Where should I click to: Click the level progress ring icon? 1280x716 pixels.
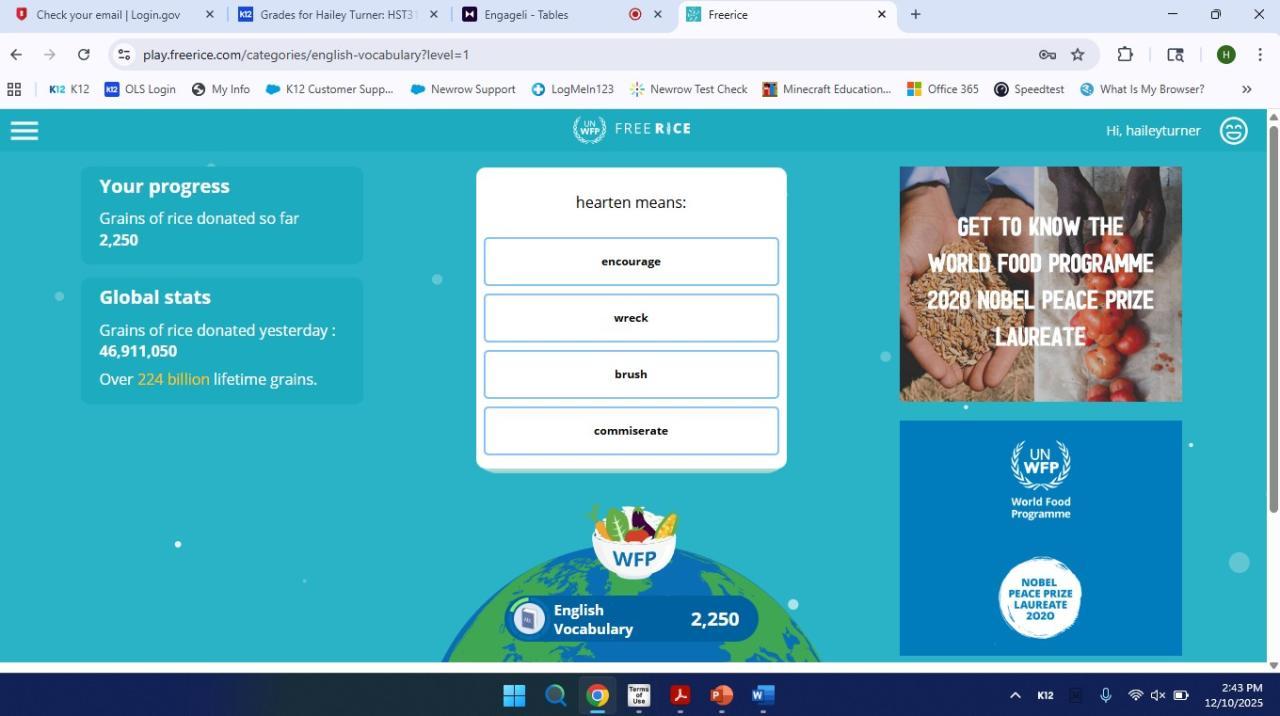click(x=528, y=619)
